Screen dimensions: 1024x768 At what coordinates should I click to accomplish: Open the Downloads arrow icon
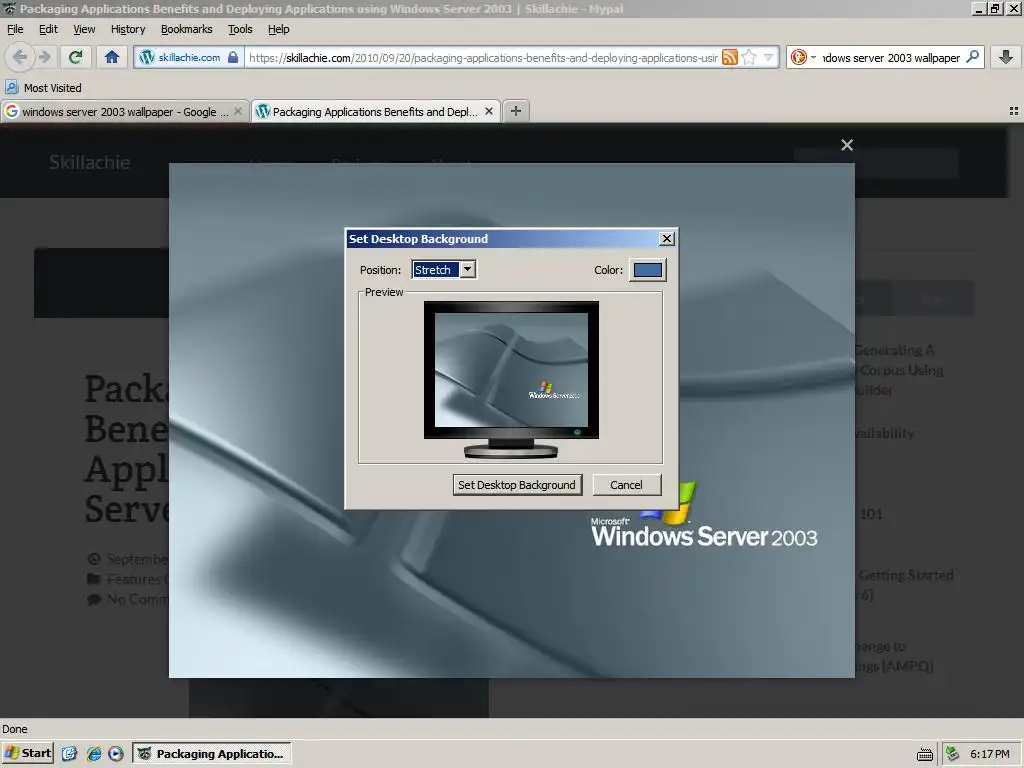click(x=1006, y=57)
